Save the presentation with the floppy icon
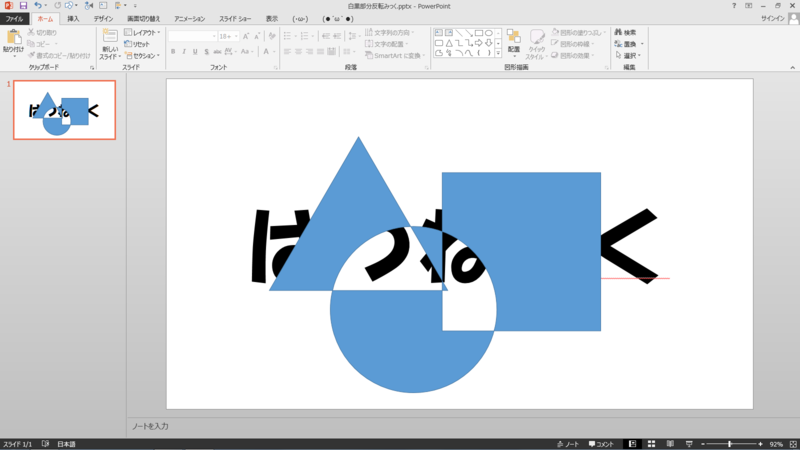The image size is (800, 450). [23, 6]
